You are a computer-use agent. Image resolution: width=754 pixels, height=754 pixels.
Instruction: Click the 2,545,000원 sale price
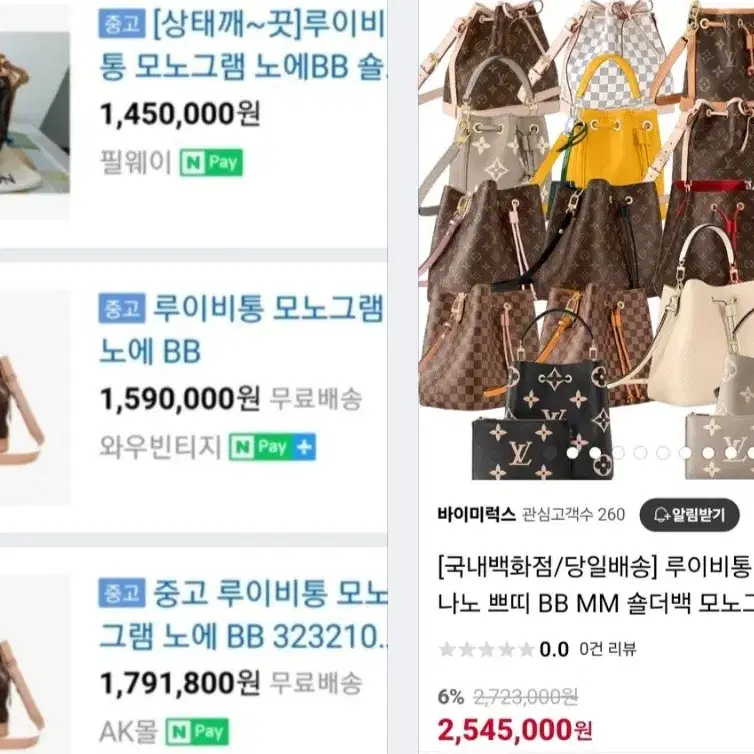[515, 730]
